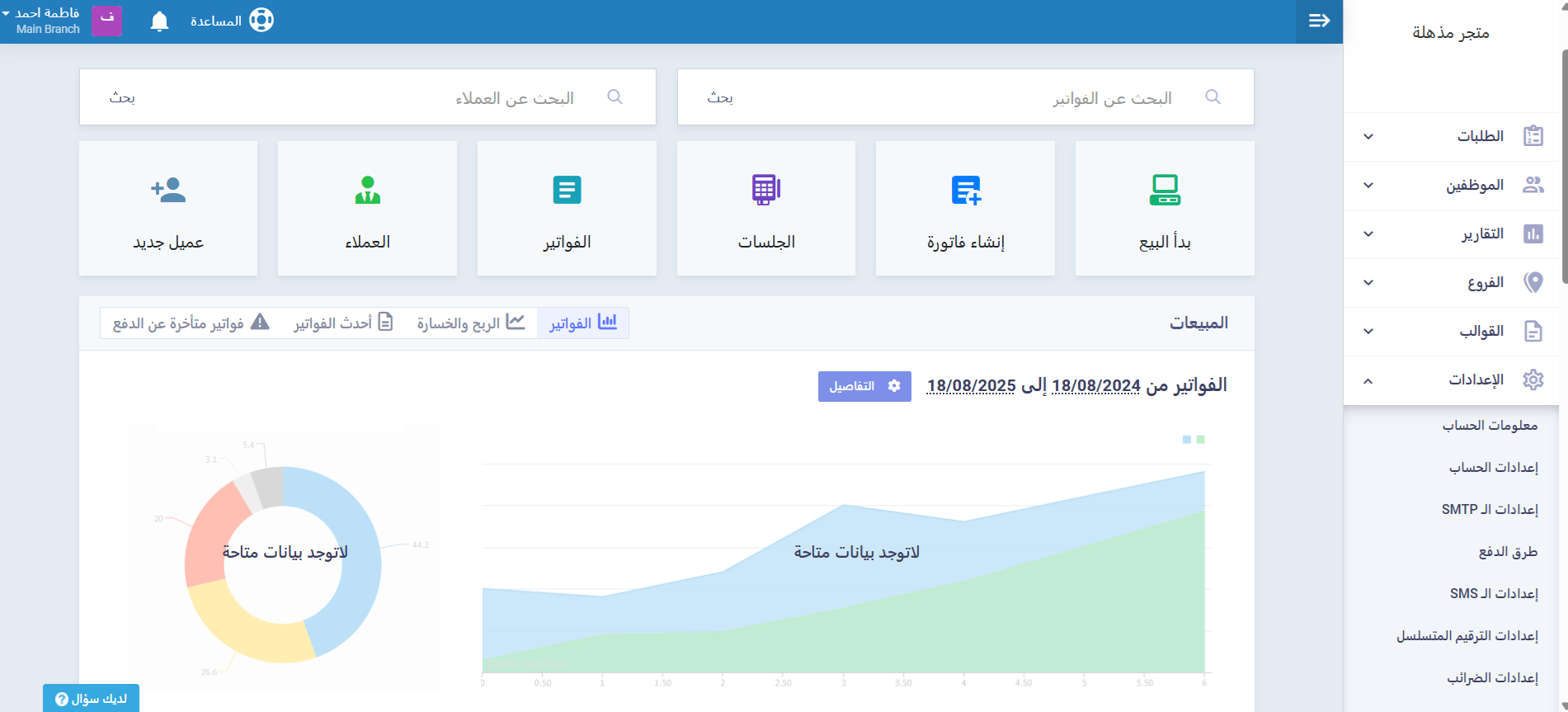Open the Invoices (الفواتير) shortcut tile
Image resolution: width=1568 pixels, height=712 pixels.
point(567,208)
